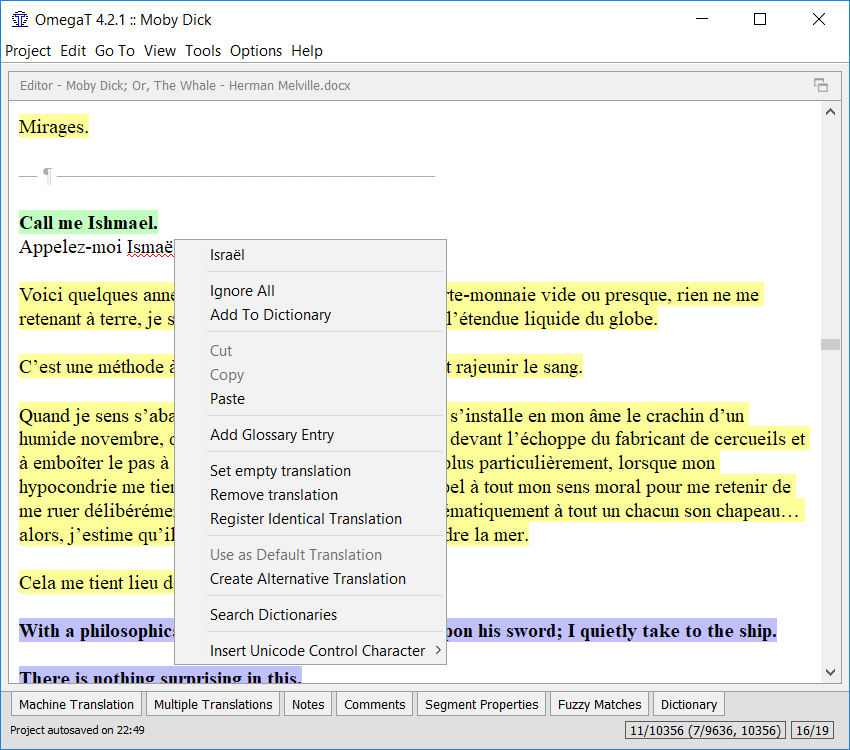The height and width of the screenshot is (750, 850).
Task: Open the Notes pane
Action: 308,704
